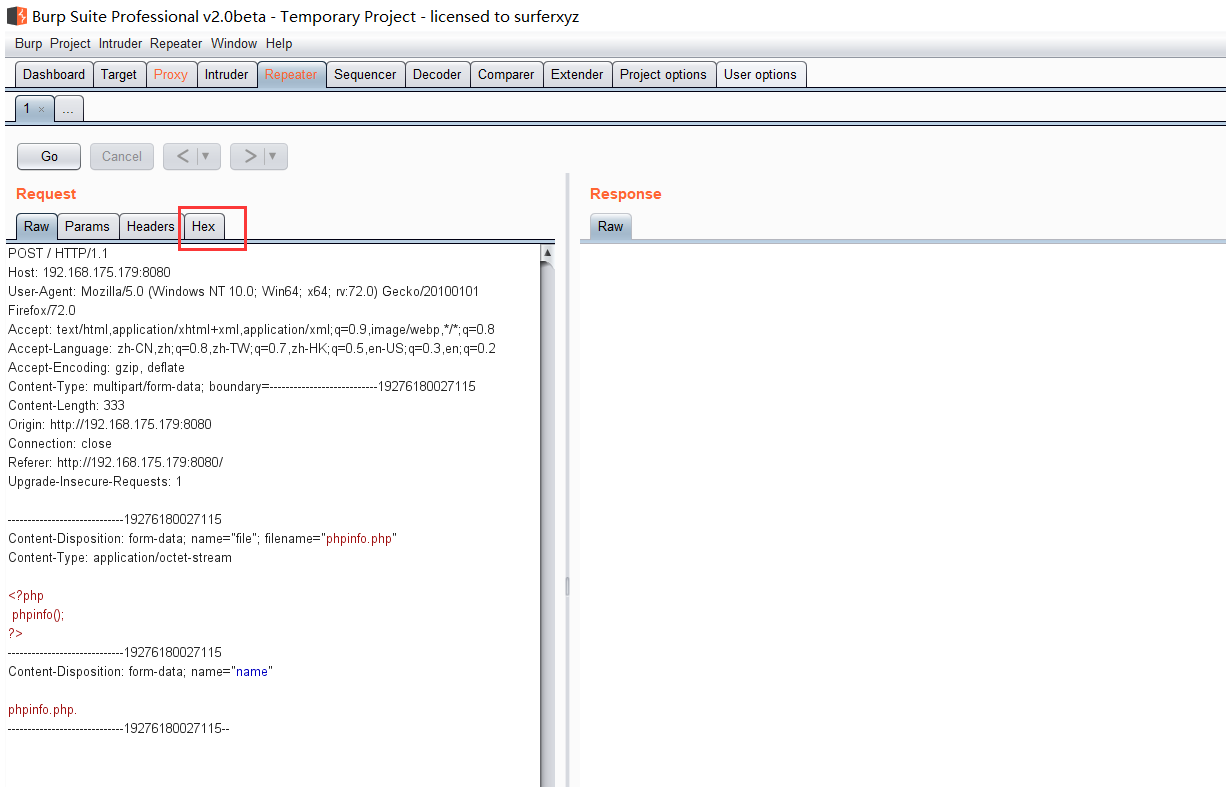Switch to the Dashboard tab
Screen dimensions: 1226x787
(x=54, y=75)
